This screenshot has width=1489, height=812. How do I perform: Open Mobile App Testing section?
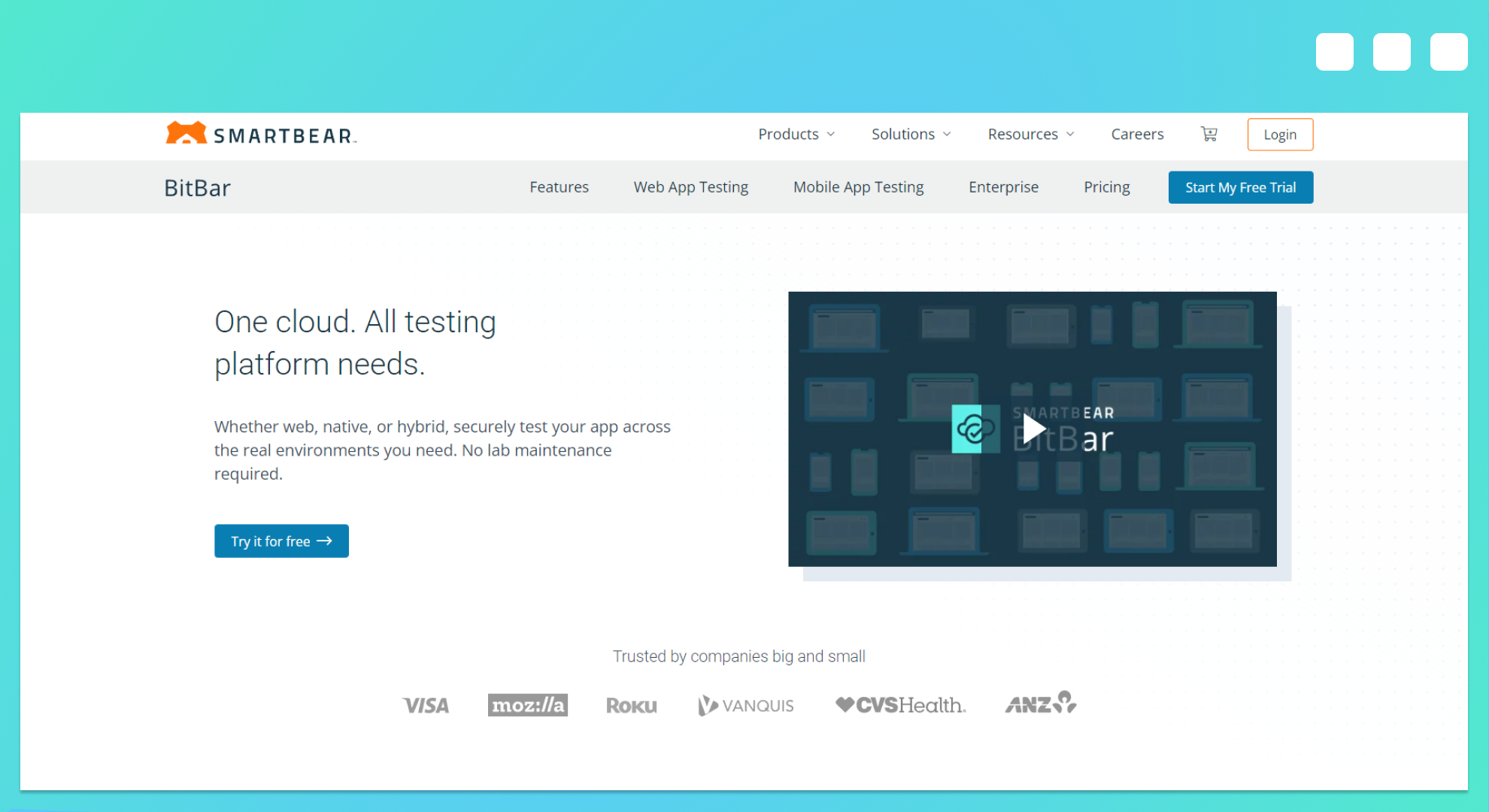tap(858, 187)
